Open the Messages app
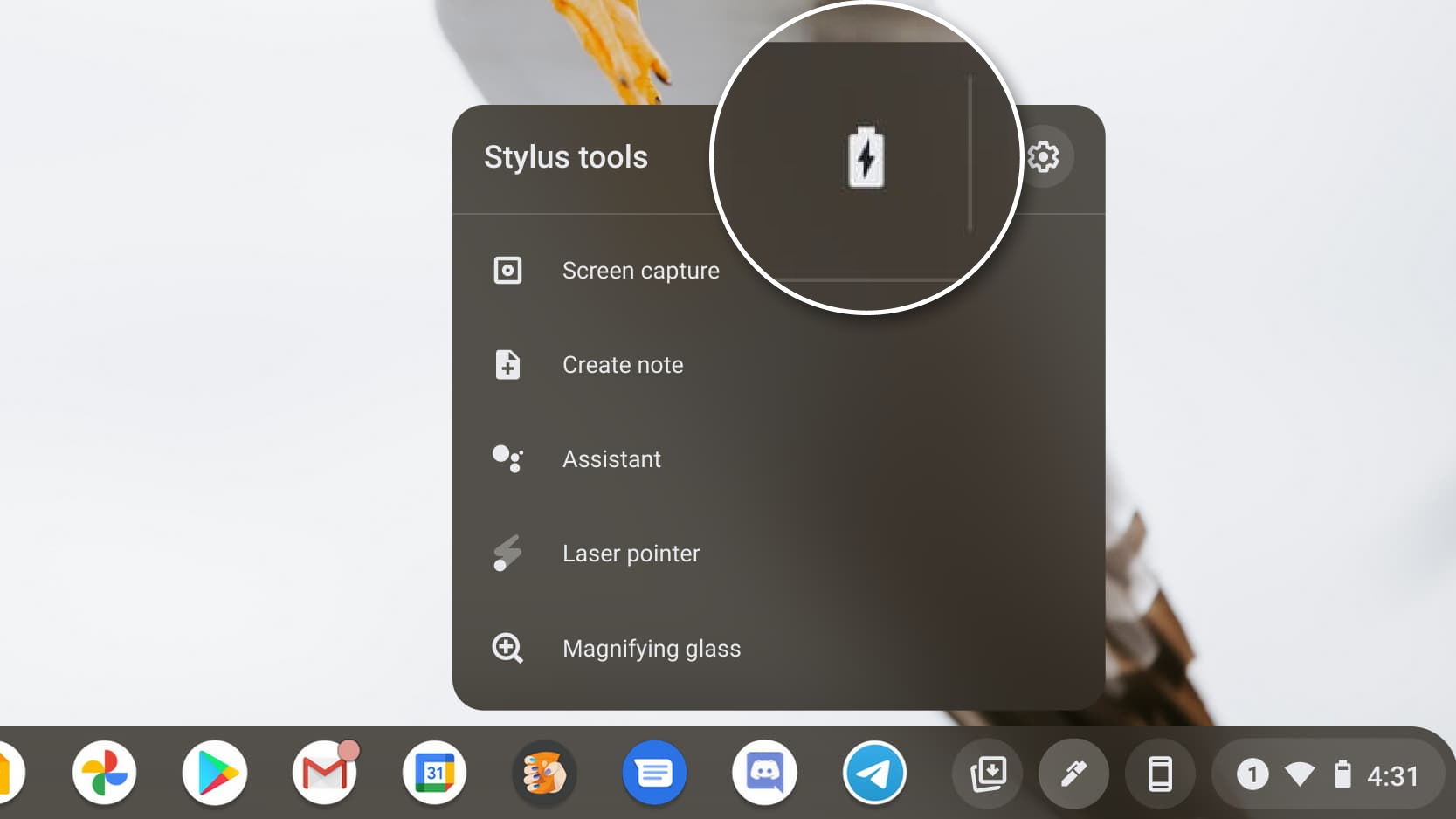The height and width of the screenshot is (819, 1456). pyautogui.click(x=654, y=774)
